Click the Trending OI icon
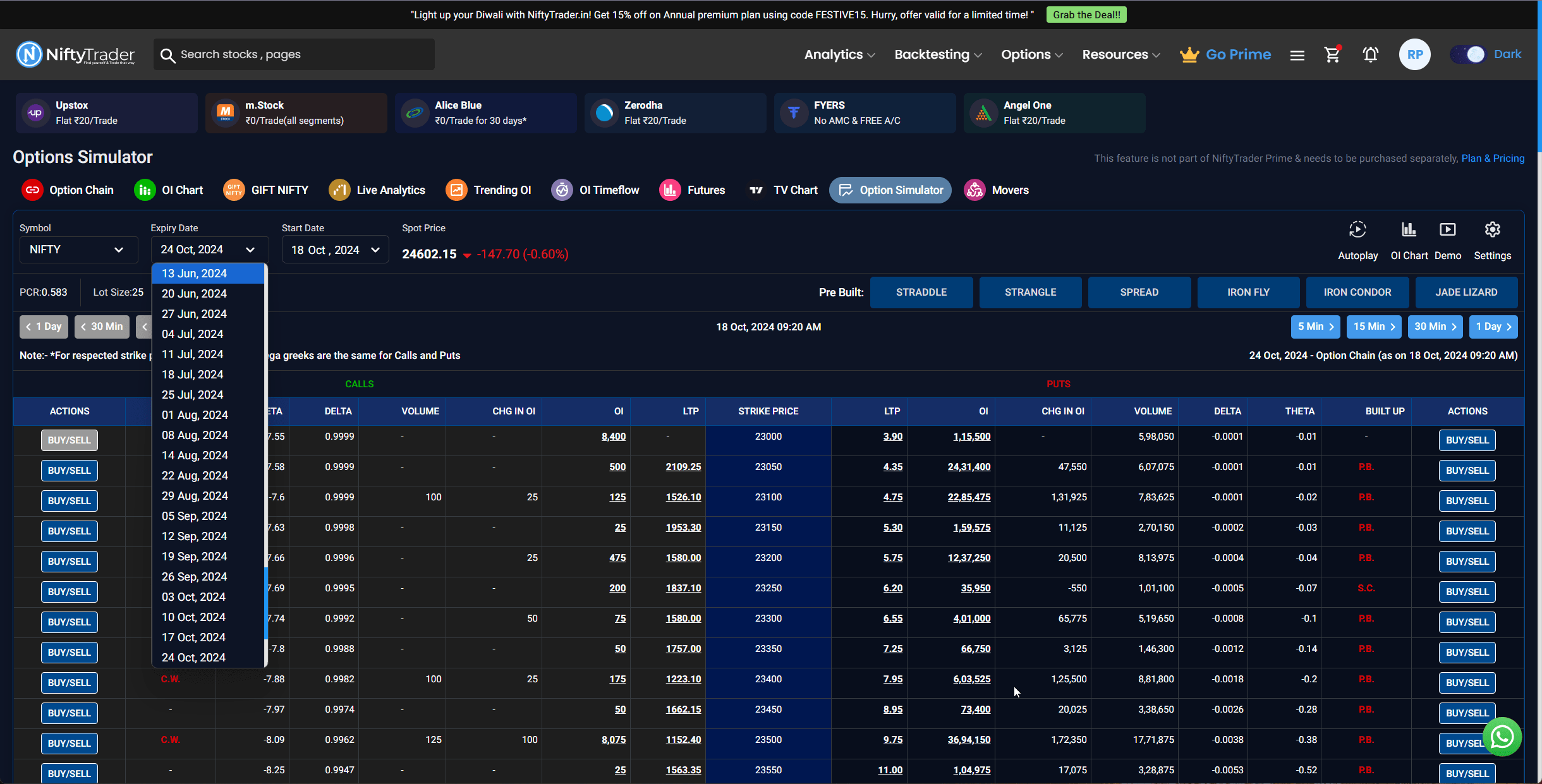This screenshot has width=1542, height=784. (x=456, y=190)
